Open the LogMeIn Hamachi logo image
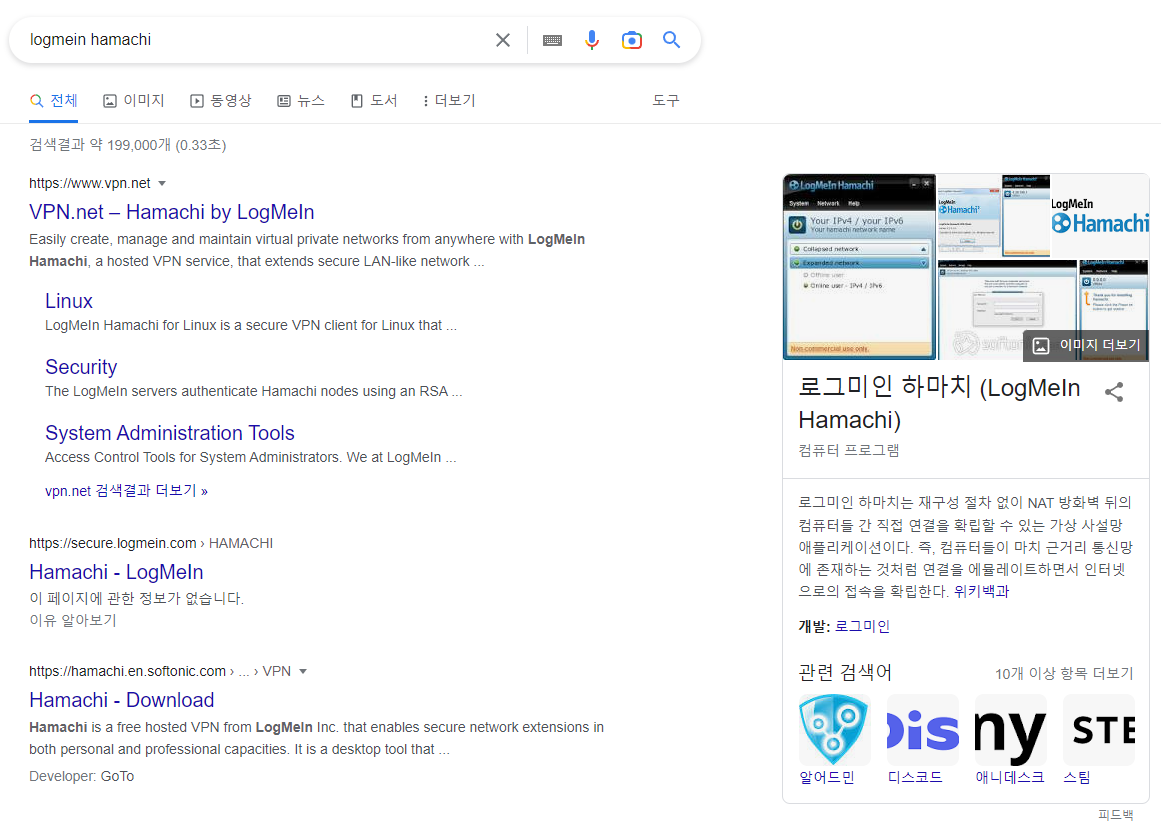 [x=1100, y=216]
